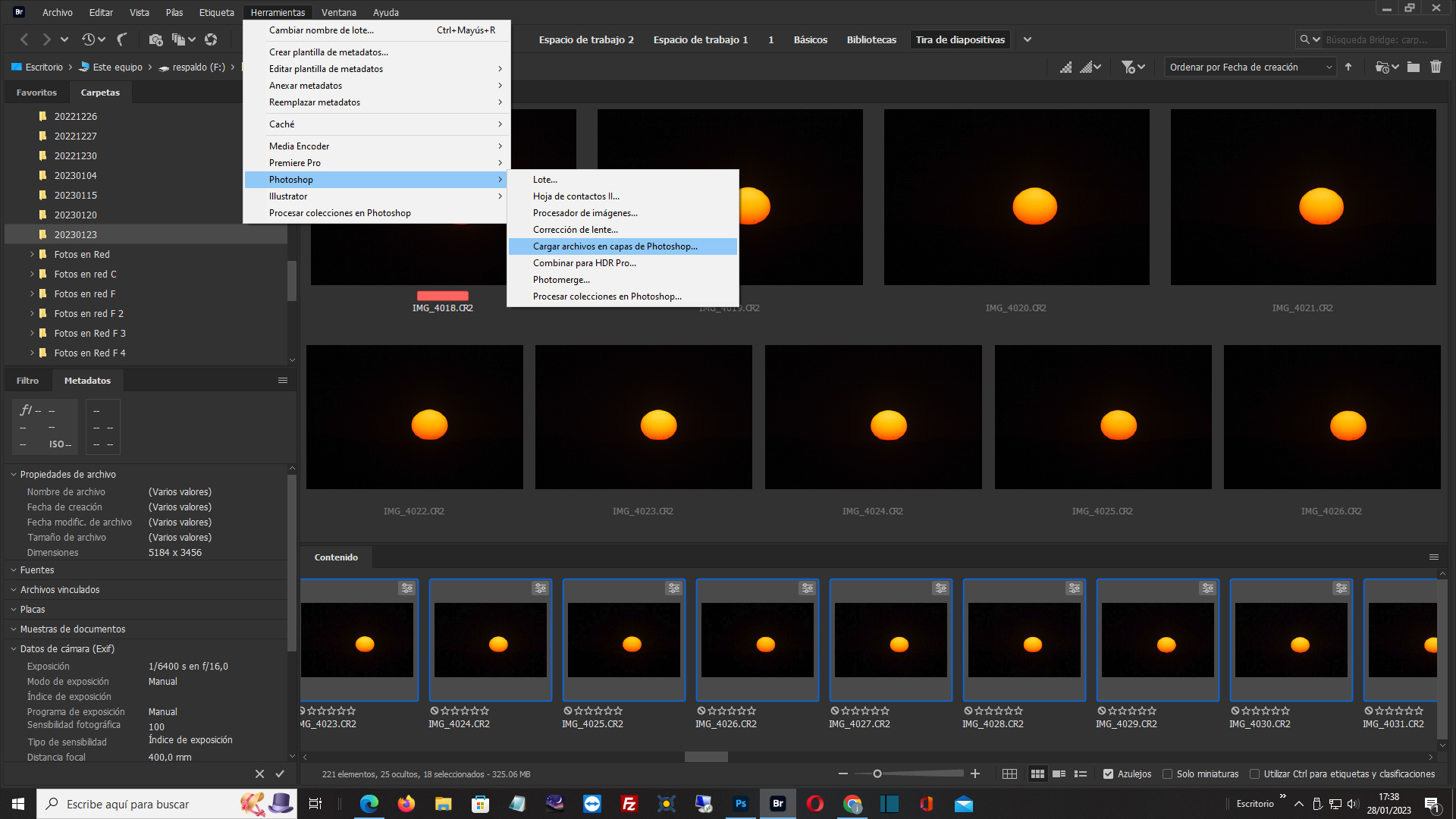This screenshot has height=819, width=1456.
Task: Select the list view icon
Action: [1081, 773]
